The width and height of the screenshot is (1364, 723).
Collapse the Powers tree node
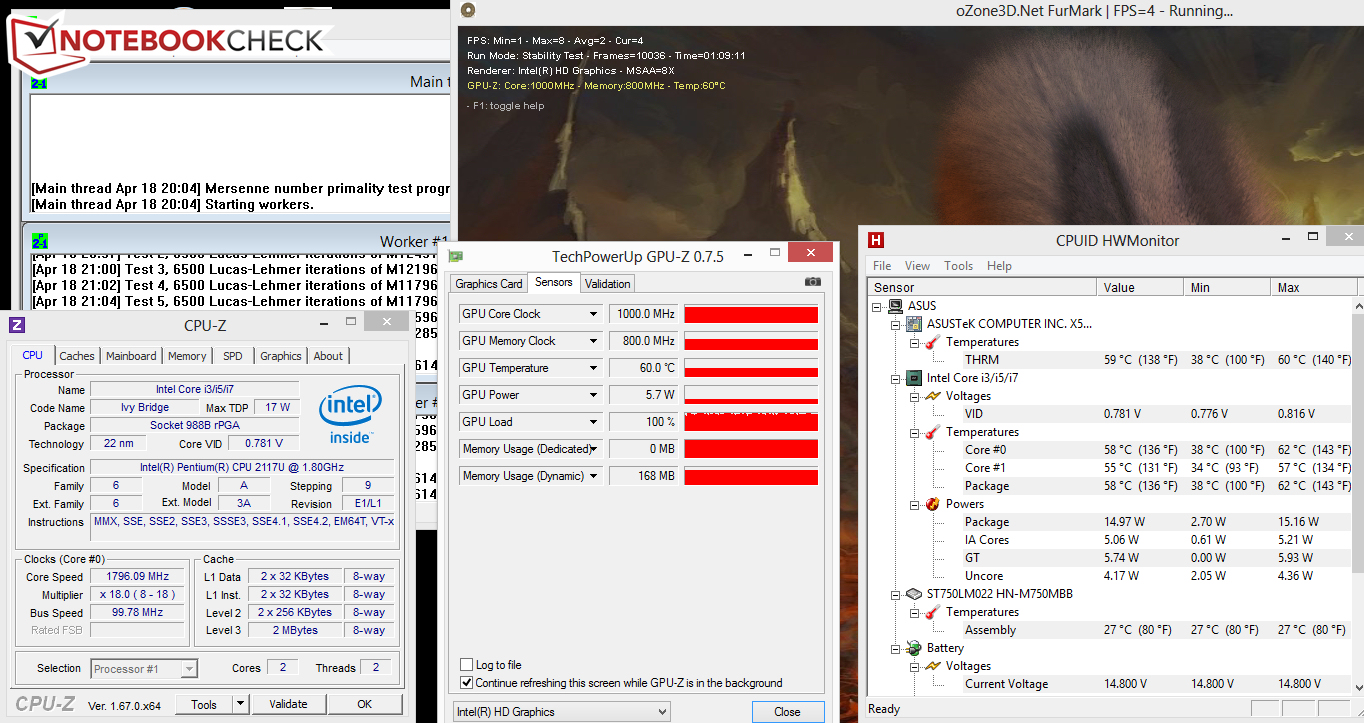pyautogui.click(x=913, y=504)
